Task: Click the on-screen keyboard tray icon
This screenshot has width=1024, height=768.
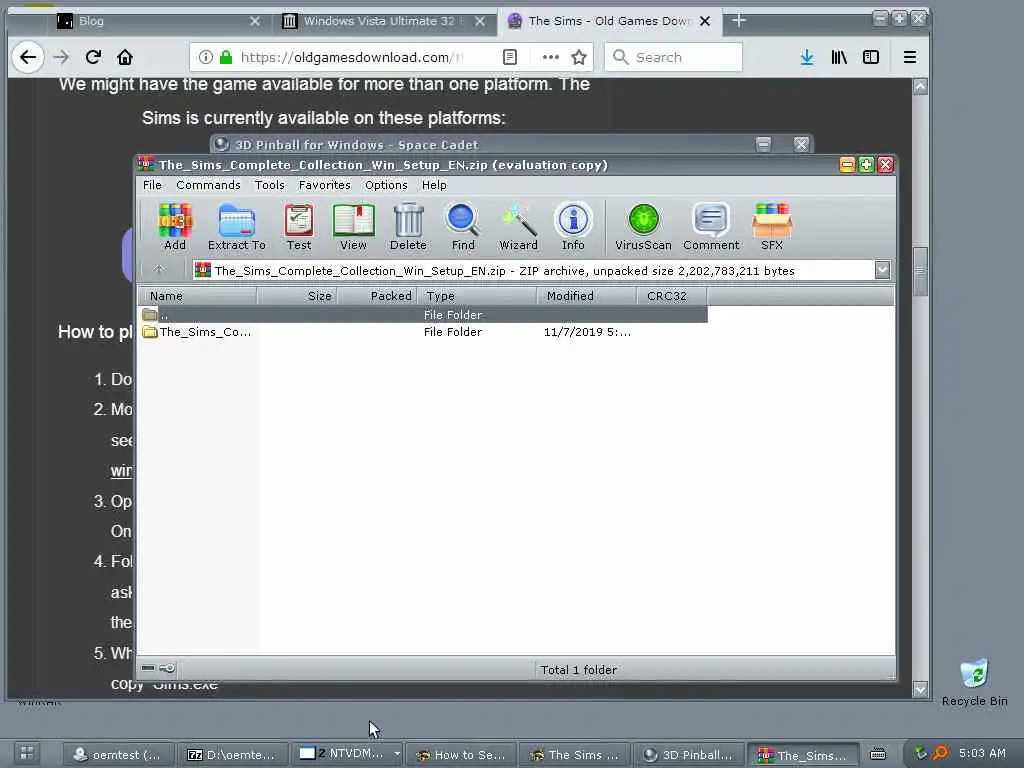Action: pyautogui.click(x=878, y=754)
